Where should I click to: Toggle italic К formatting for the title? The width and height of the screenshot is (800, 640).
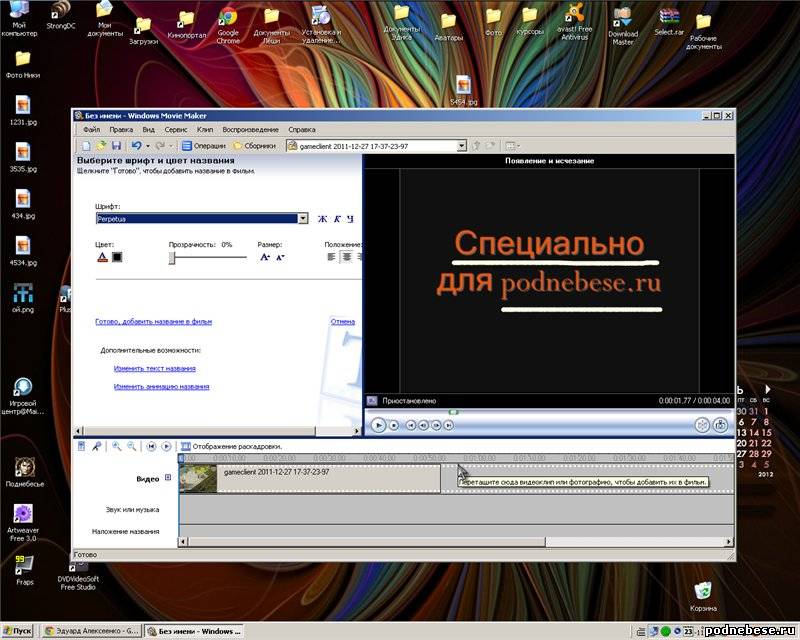(337, 219)
